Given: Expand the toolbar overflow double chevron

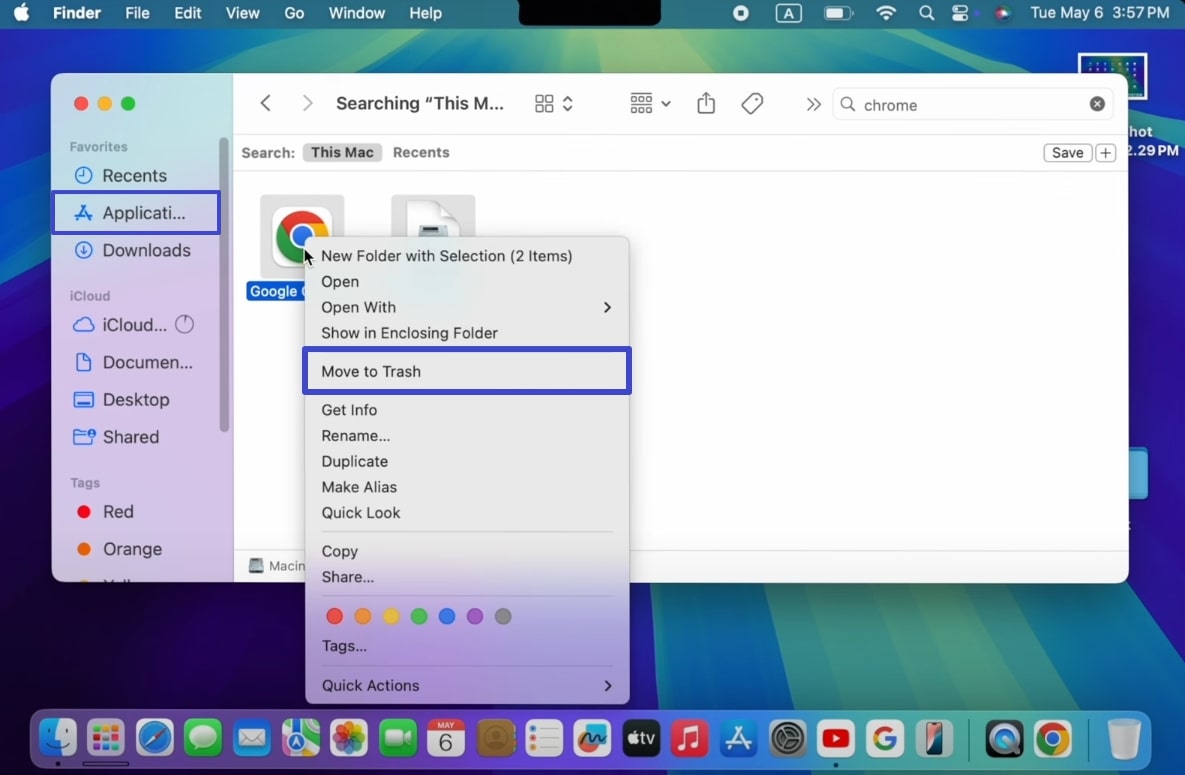Looking at the screenshot, I should [813, 104].
